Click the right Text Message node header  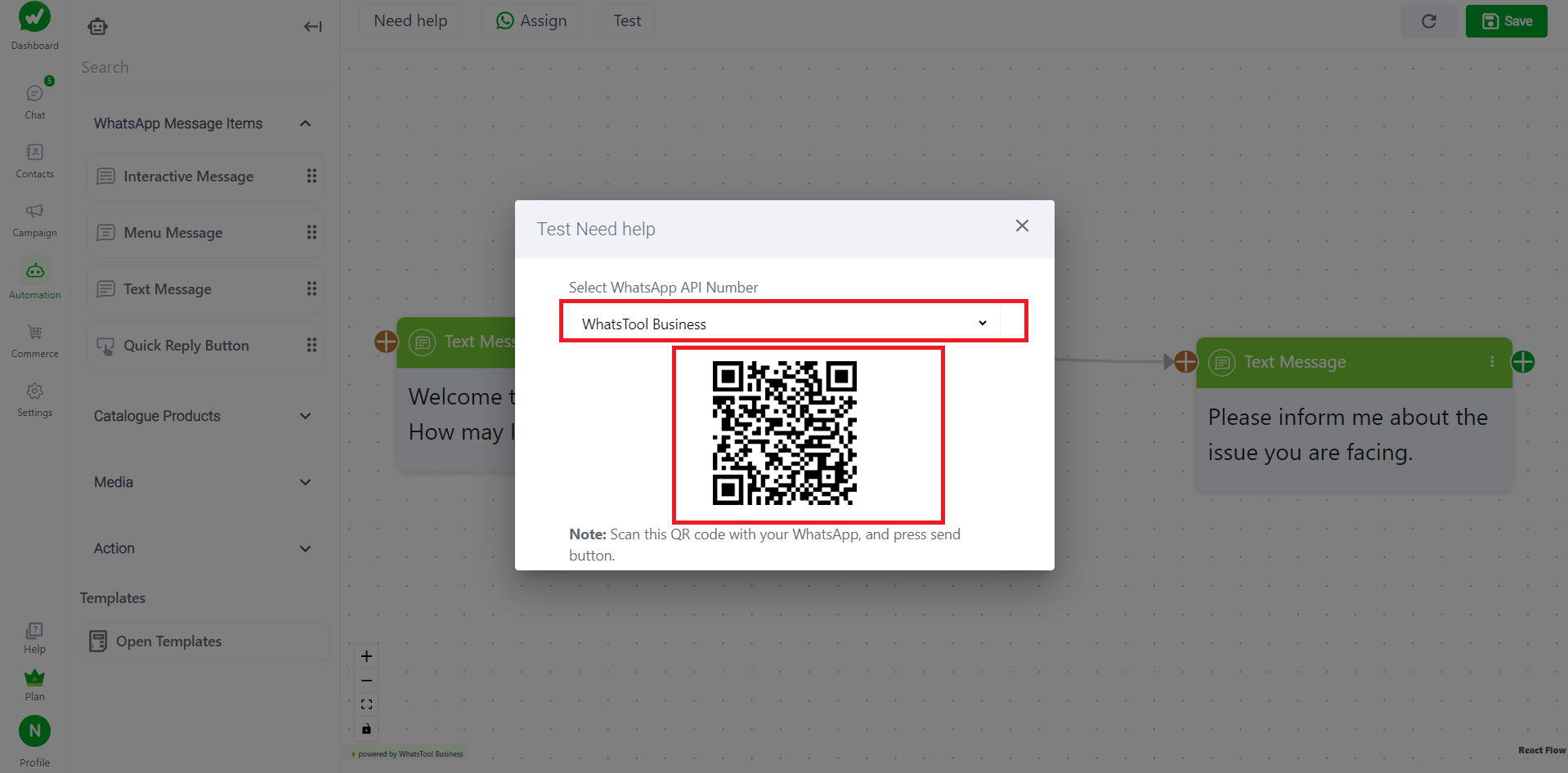tap(1354, 362)
